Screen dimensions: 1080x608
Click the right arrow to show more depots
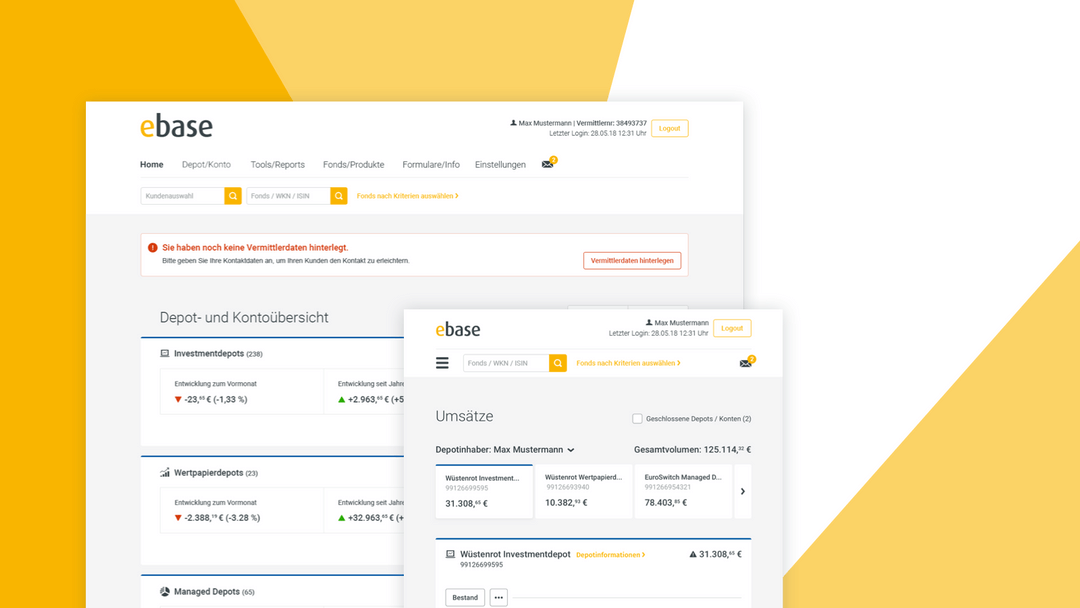pos(742,492)
